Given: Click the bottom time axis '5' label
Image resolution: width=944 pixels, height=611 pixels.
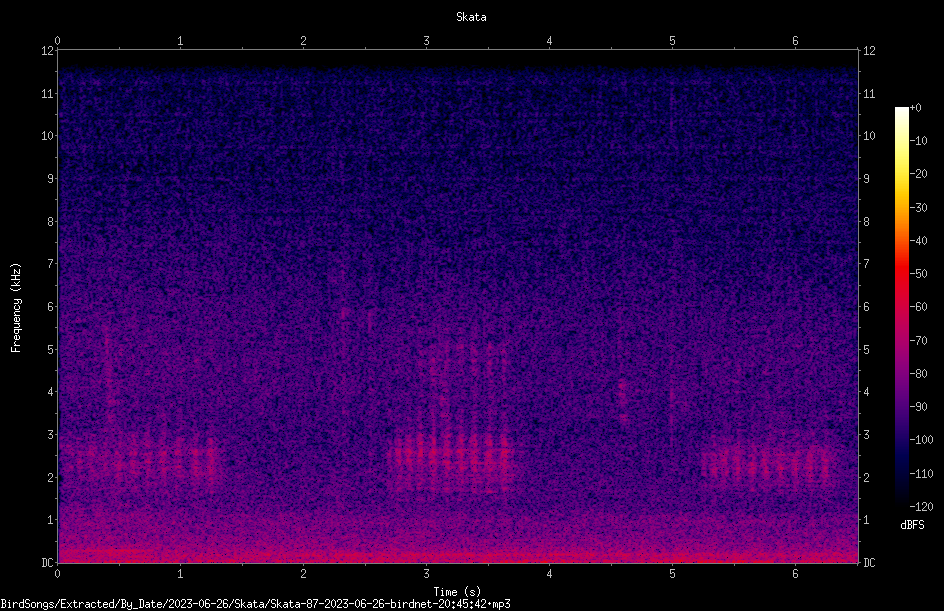Looking at the screenshot, I should point(672,574).
